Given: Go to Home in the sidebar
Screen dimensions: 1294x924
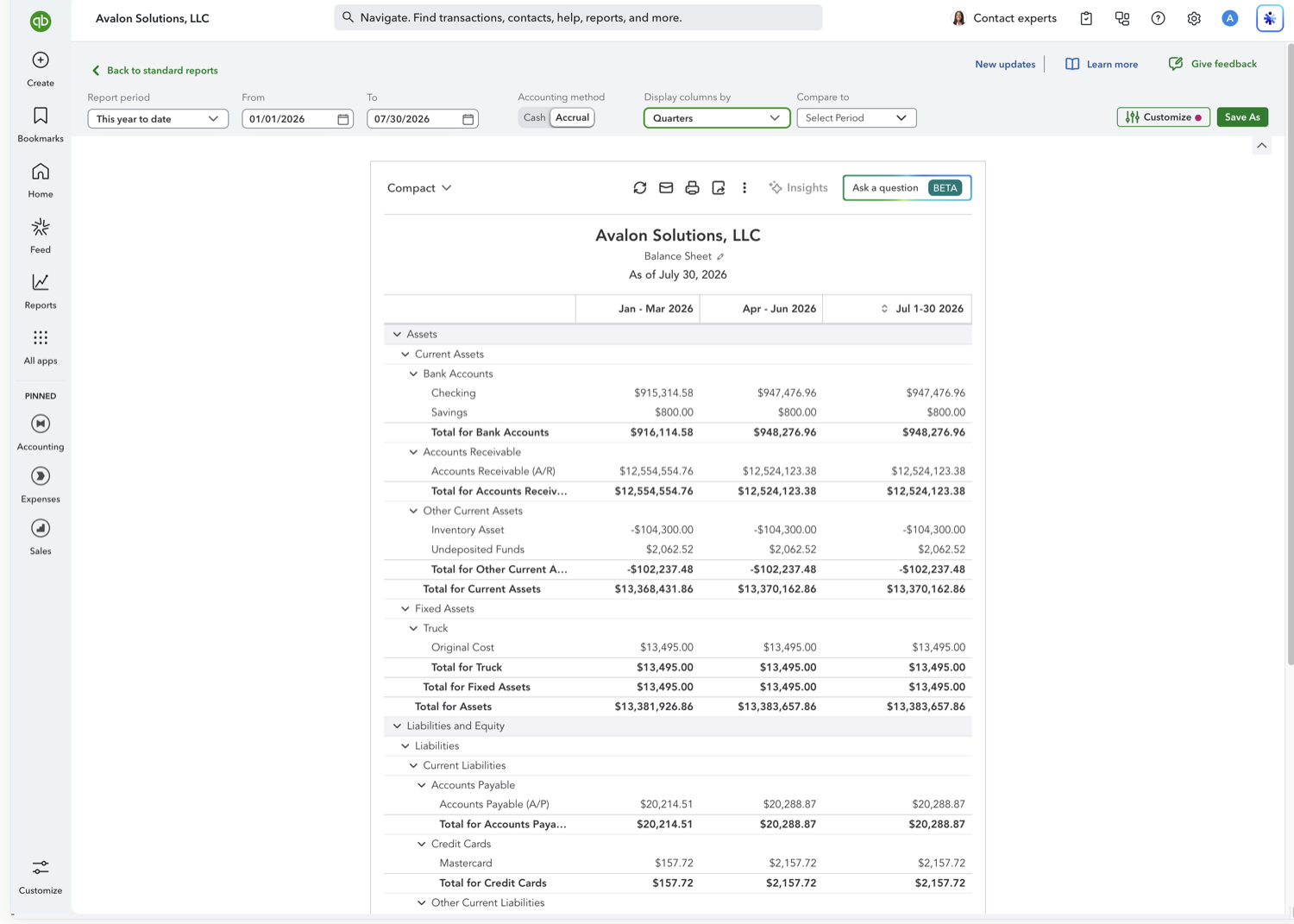Looking at the screenshot, I should tap(41, 180).
